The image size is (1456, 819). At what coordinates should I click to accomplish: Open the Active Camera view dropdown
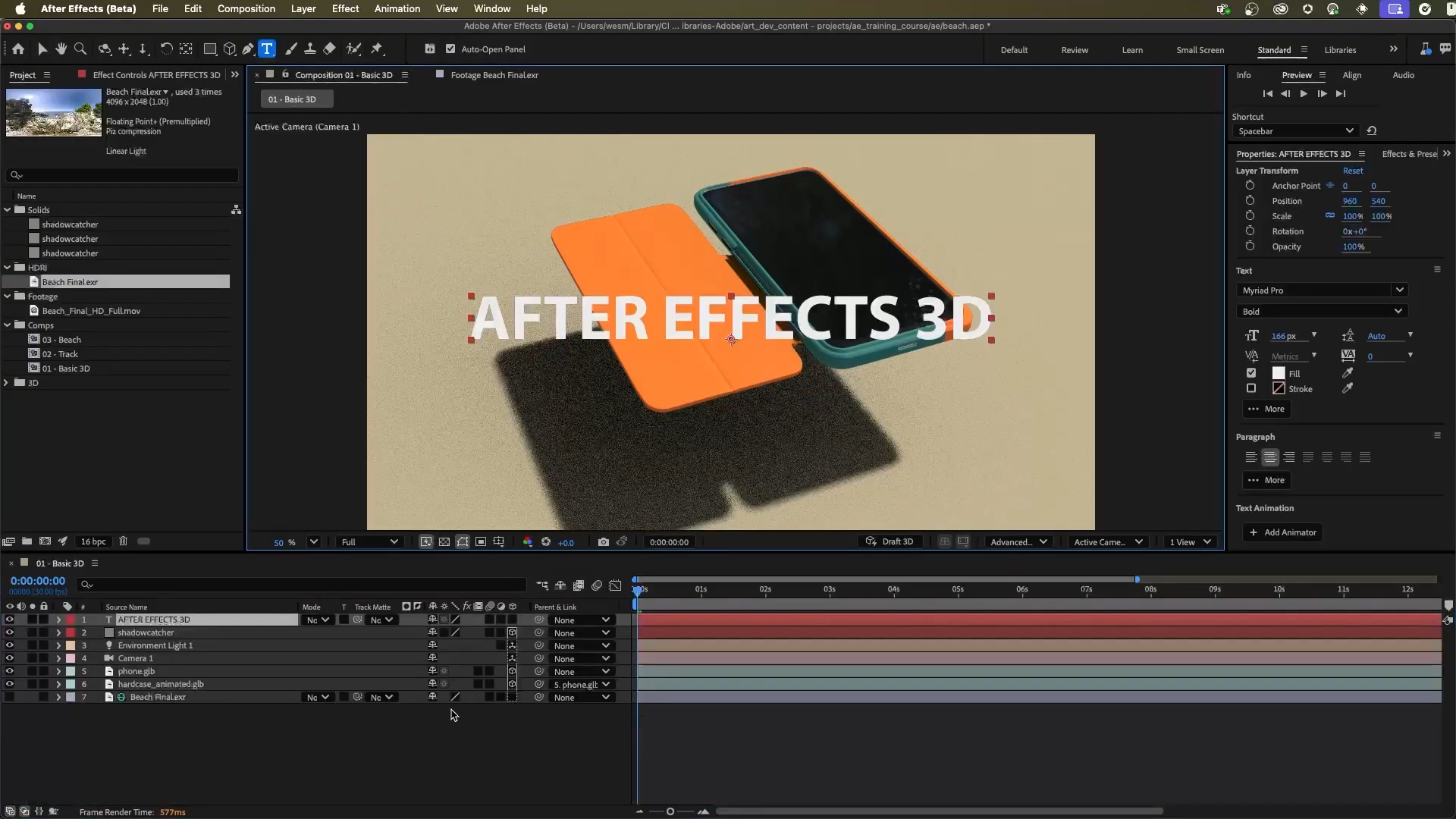pos(1108,542)
